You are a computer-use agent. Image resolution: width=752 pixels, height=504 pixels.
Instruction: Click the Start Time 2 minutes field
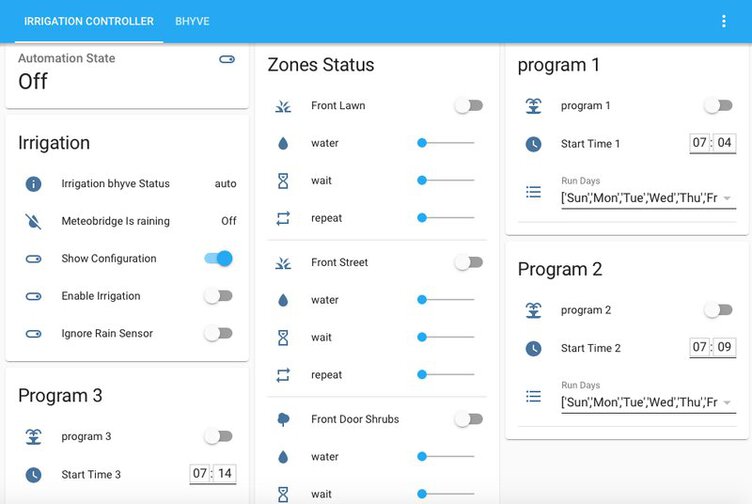[x=725, y=347]
